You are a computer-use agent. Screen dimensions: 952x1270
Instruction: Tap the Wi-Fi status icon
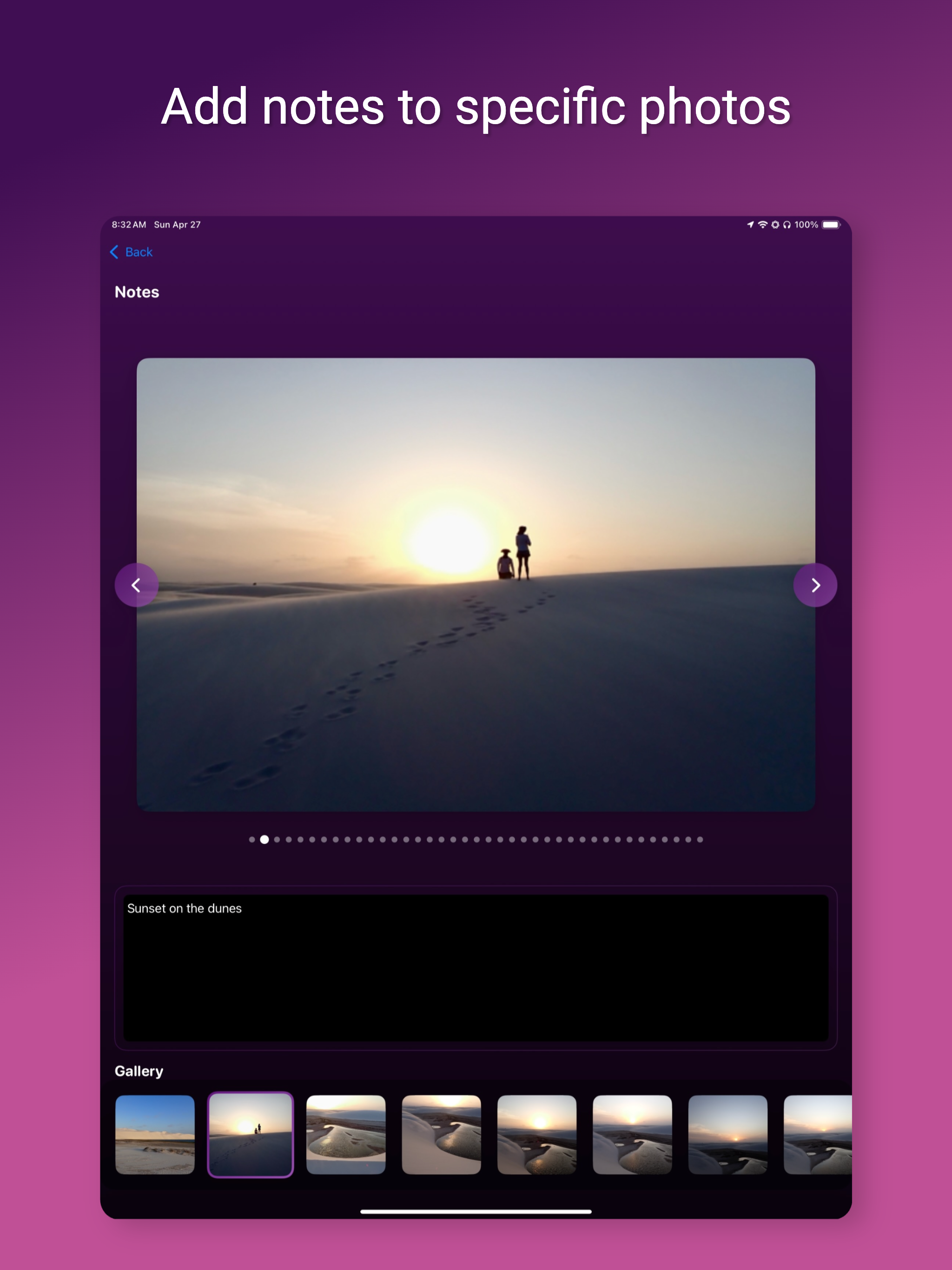tap(762, 225)
